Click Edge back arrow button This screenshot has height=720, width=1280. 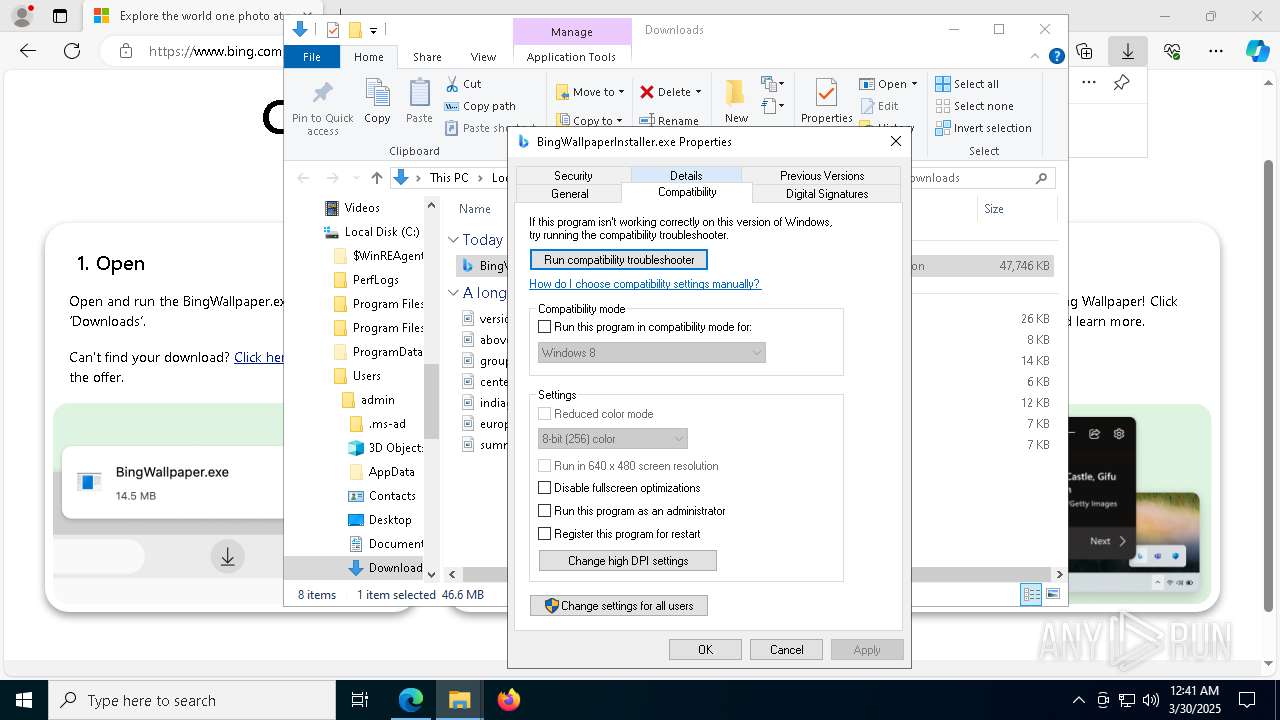(x=28, y=51)
